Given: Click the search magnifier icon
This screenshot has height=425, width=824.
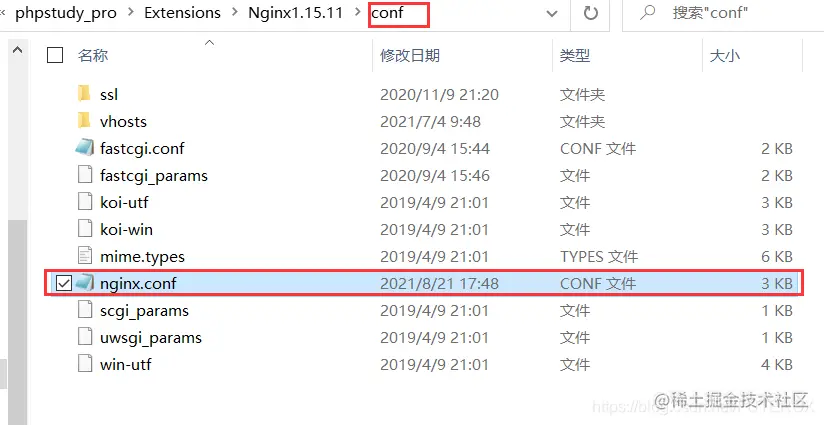Looking at the screenshot, I should click(648, 12).
